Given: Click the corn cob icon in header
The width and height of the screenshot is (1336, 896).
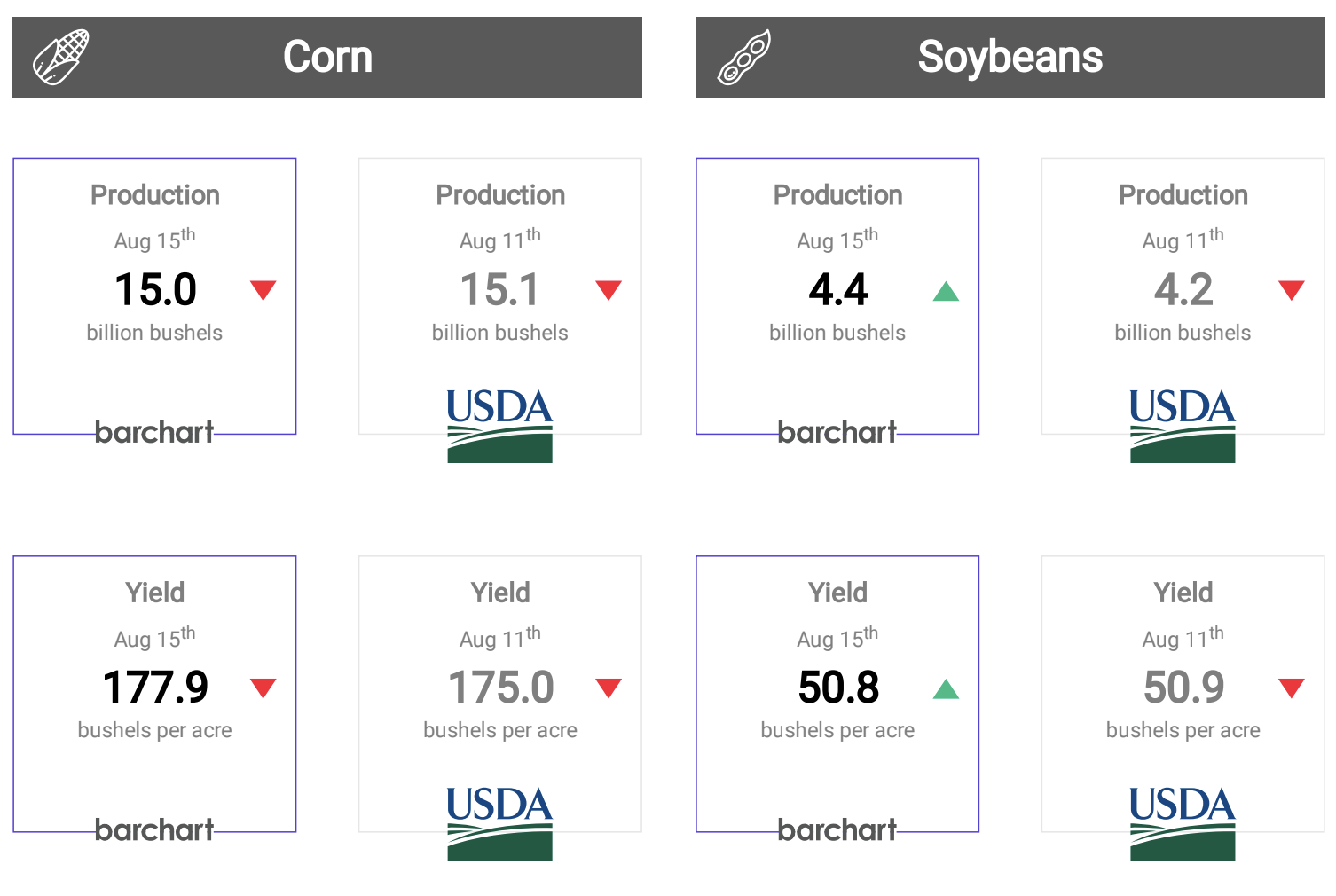Looking at the screenshot, I should point(61,57).
